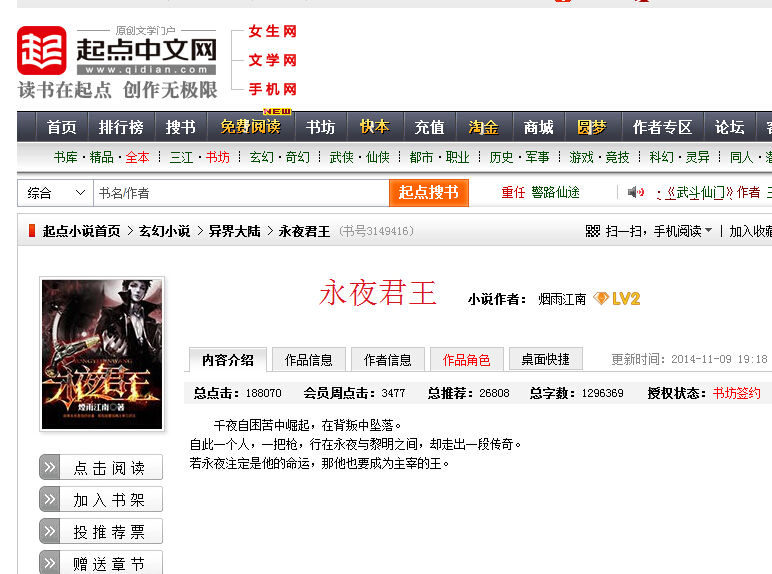Open the 综合 search category dropdown
The image size is (772, 574).
(56, 192)
